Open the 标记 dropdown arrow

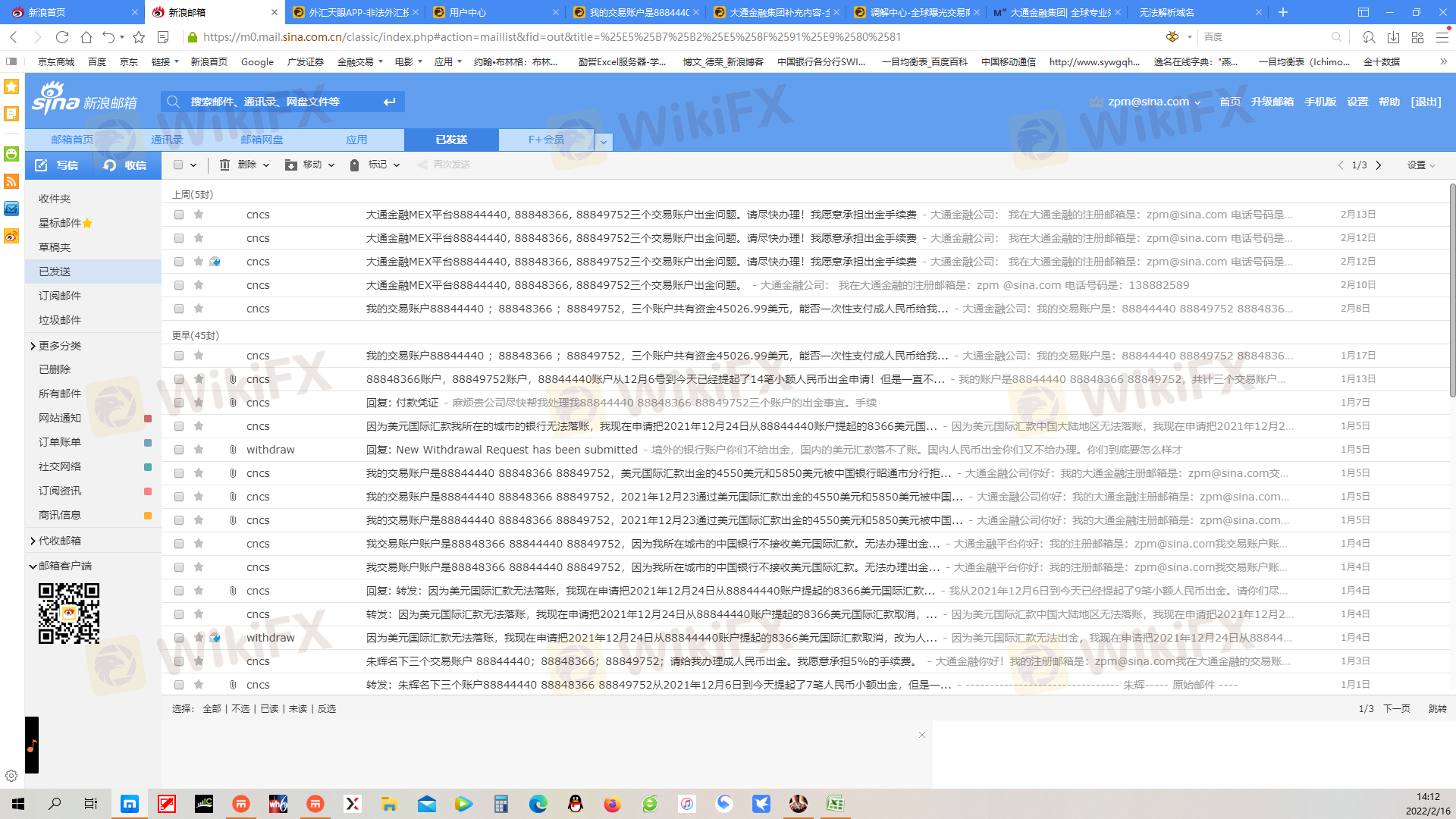[397, 165]
